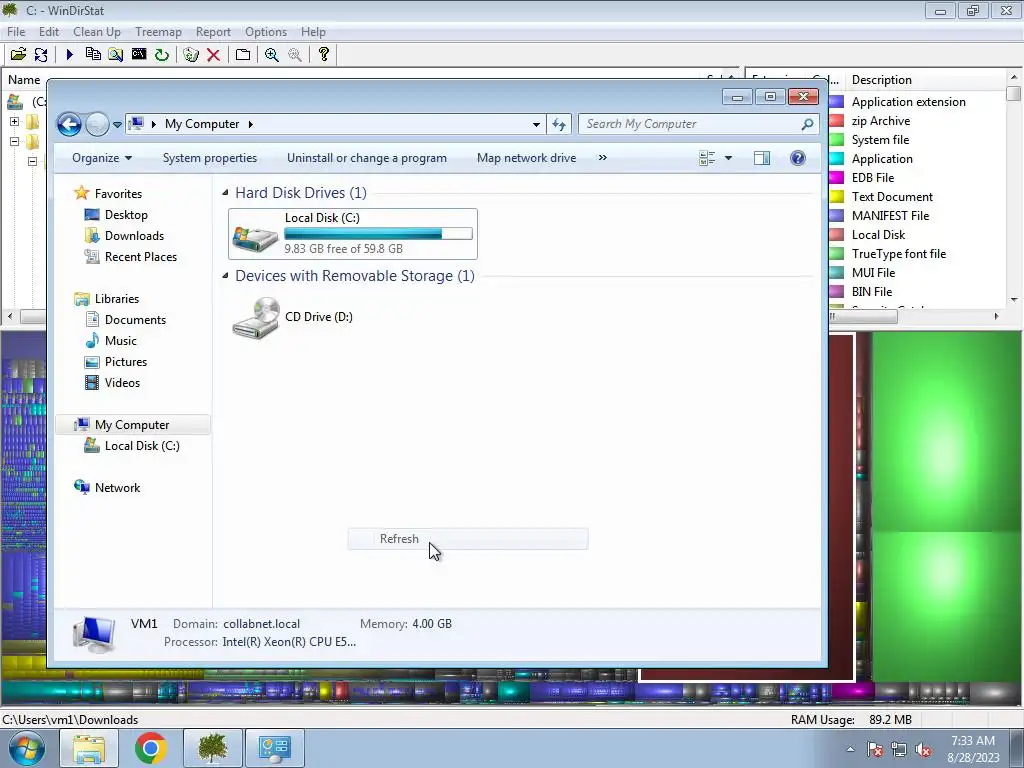Show hidden tray icons arrow

click(x=850, y=750)
